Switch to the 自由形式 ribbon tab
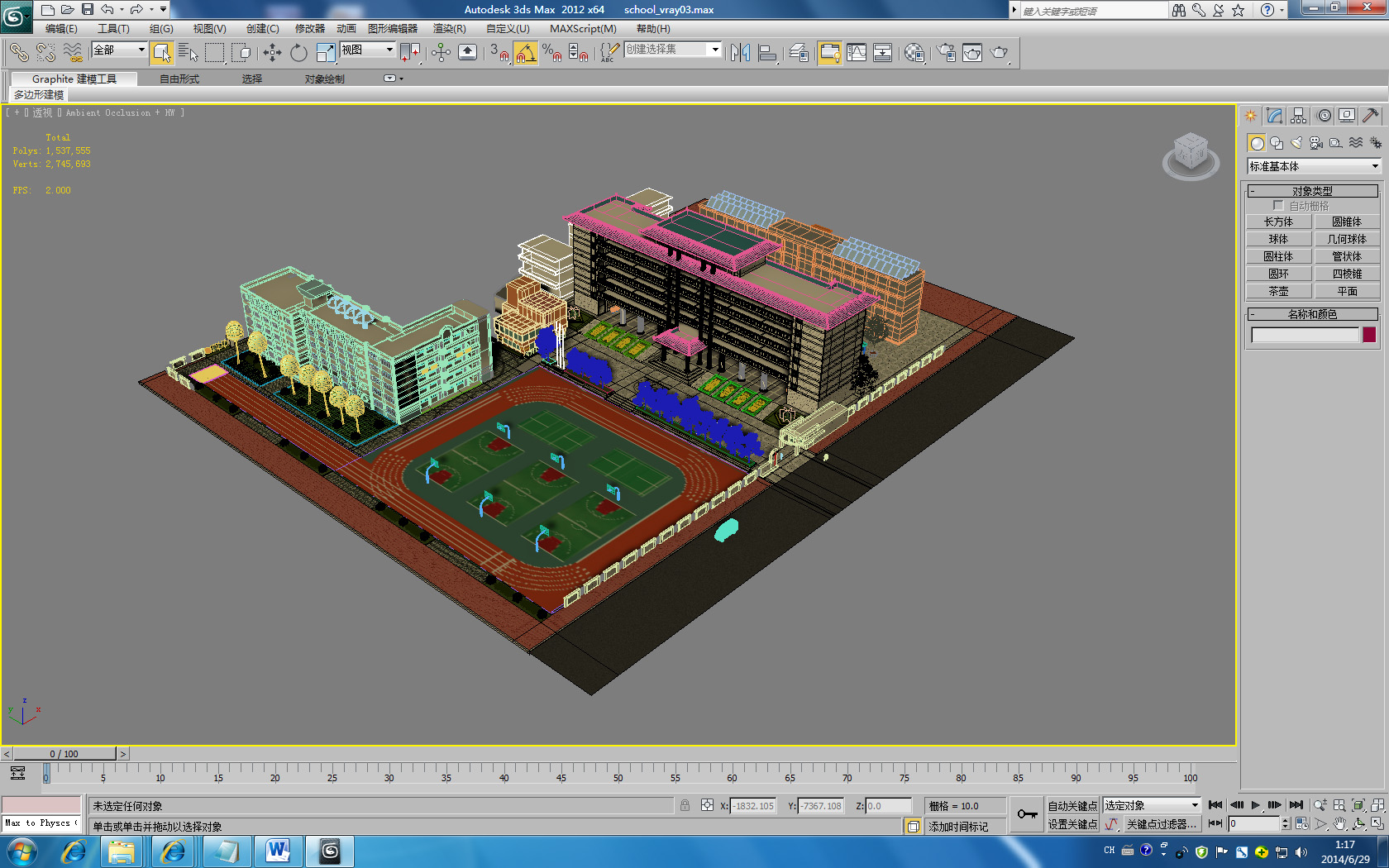This screenshot has width=1389, height=868. pos(179,79)
